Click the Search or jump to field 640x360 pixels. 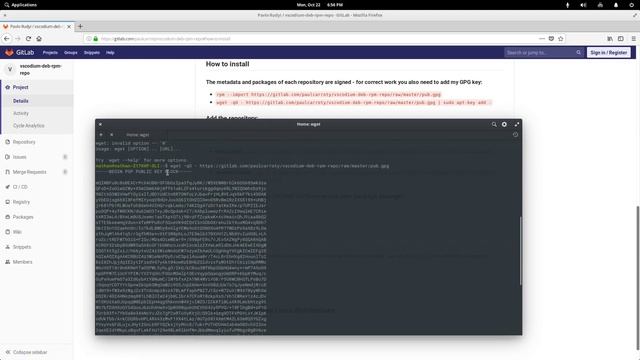tap(544, 53)
